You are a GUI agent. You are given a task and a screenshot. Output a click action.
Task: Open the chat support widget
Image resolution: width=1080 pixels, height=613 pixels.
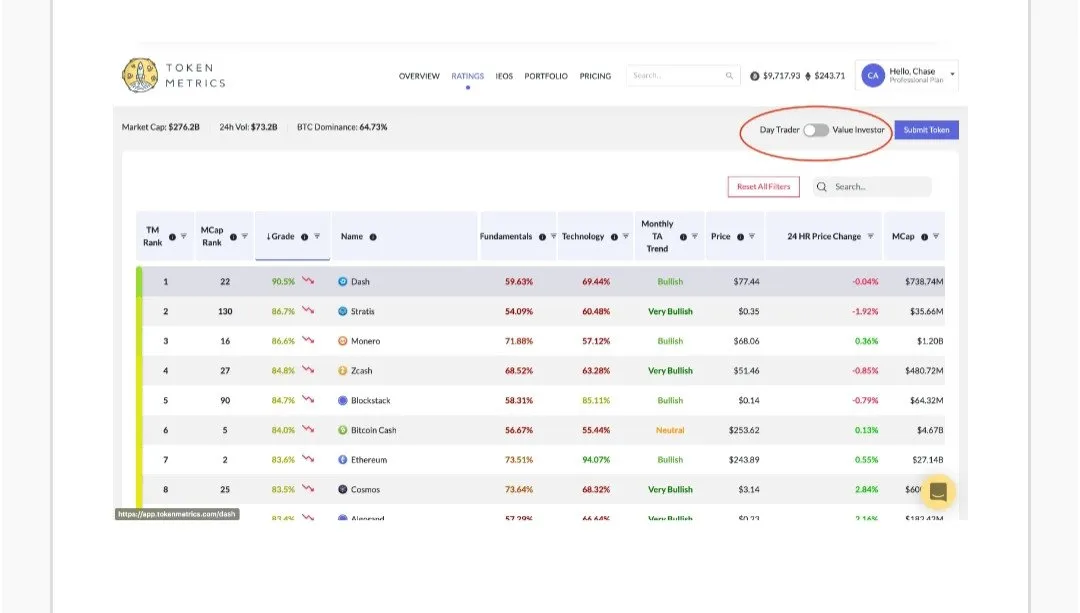pos(937,492)
